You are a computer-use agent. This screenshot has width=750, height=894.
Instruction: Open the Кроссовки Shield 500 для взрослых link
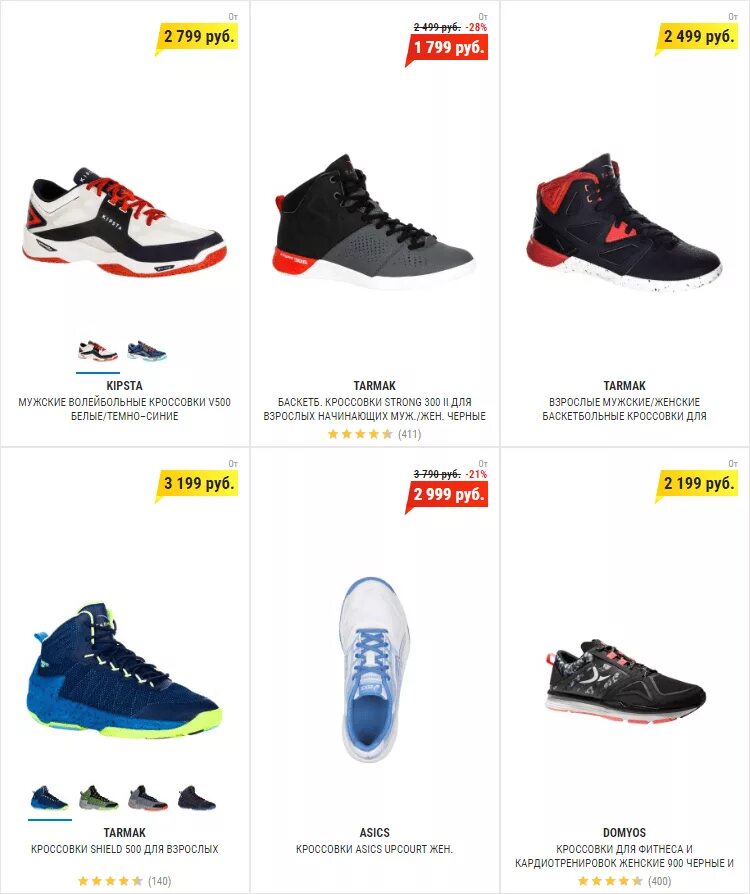click(x=124, y=849)
